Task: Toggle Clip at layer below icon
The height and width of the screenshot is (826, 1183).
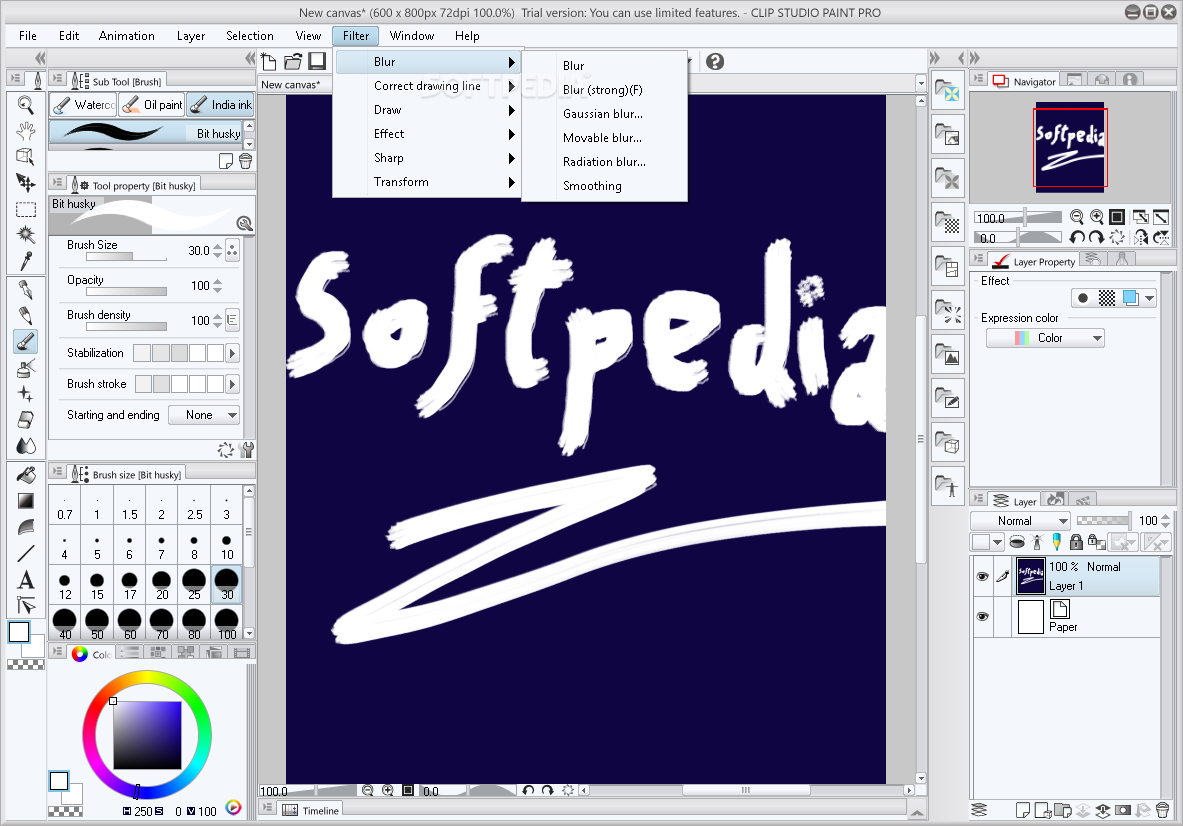Action: (x=1017, y=542)
